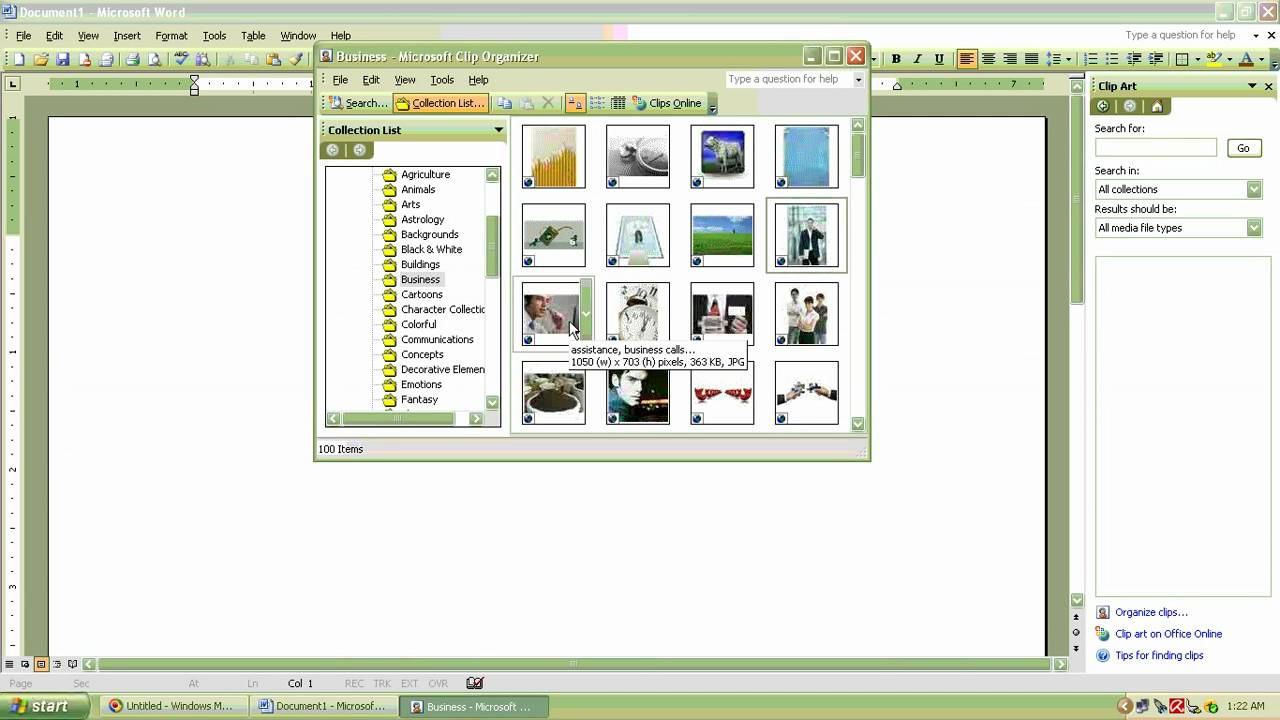
Task: Click the Go button in Clip Art pane
Action: tap(1243, 148)
